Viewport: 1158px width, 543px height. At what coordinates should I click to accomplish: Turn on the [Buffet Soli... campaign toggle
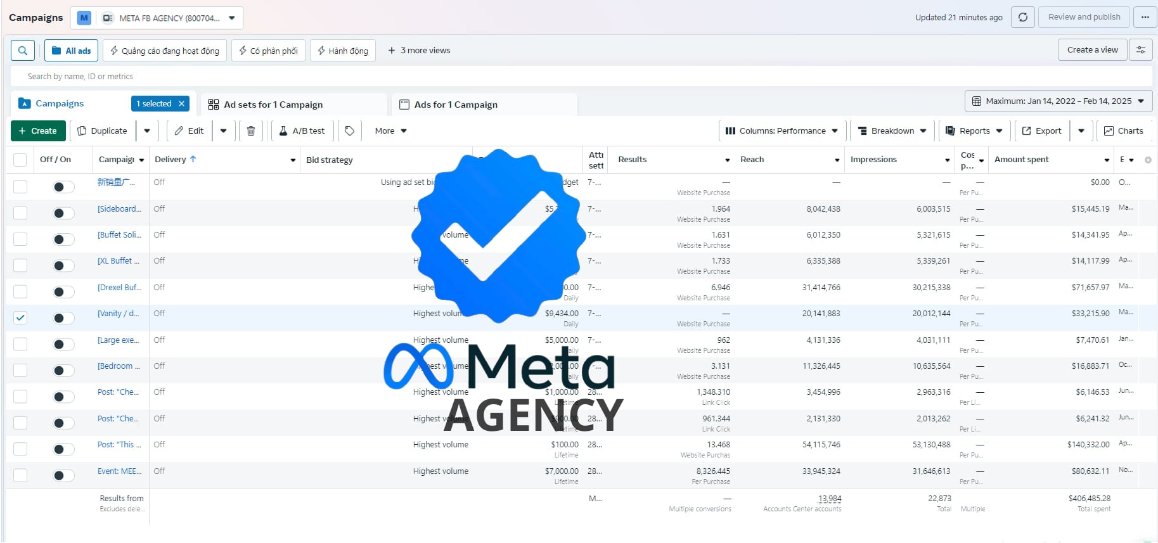click(64, 239)
